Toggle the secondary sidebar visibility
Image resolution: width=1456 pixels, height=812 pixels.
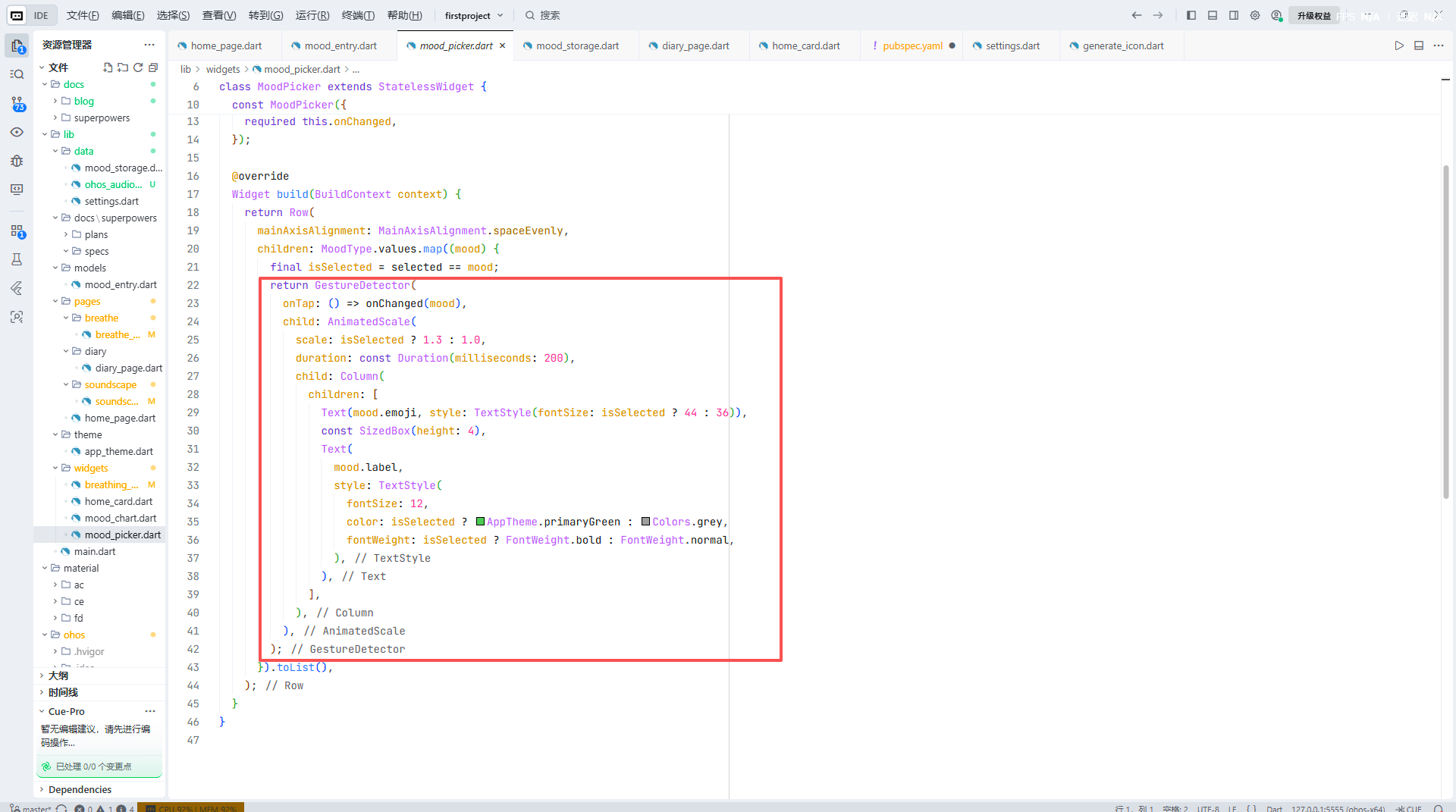1234,15
